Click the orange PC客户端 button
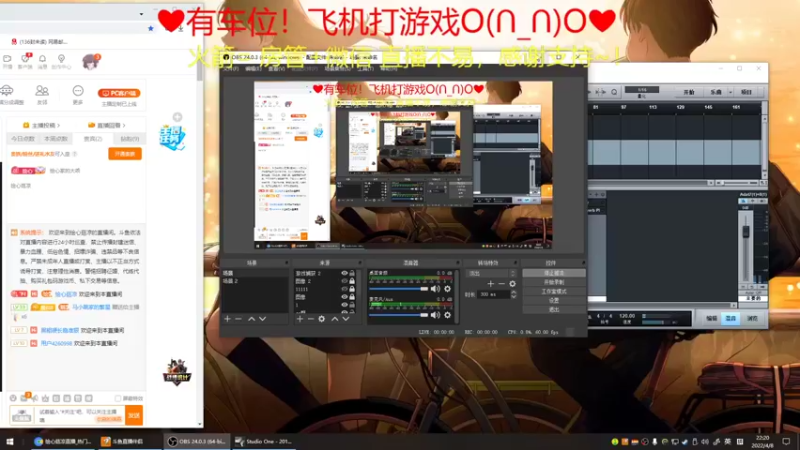Screen dimensions: 800x450 point(119,93)
